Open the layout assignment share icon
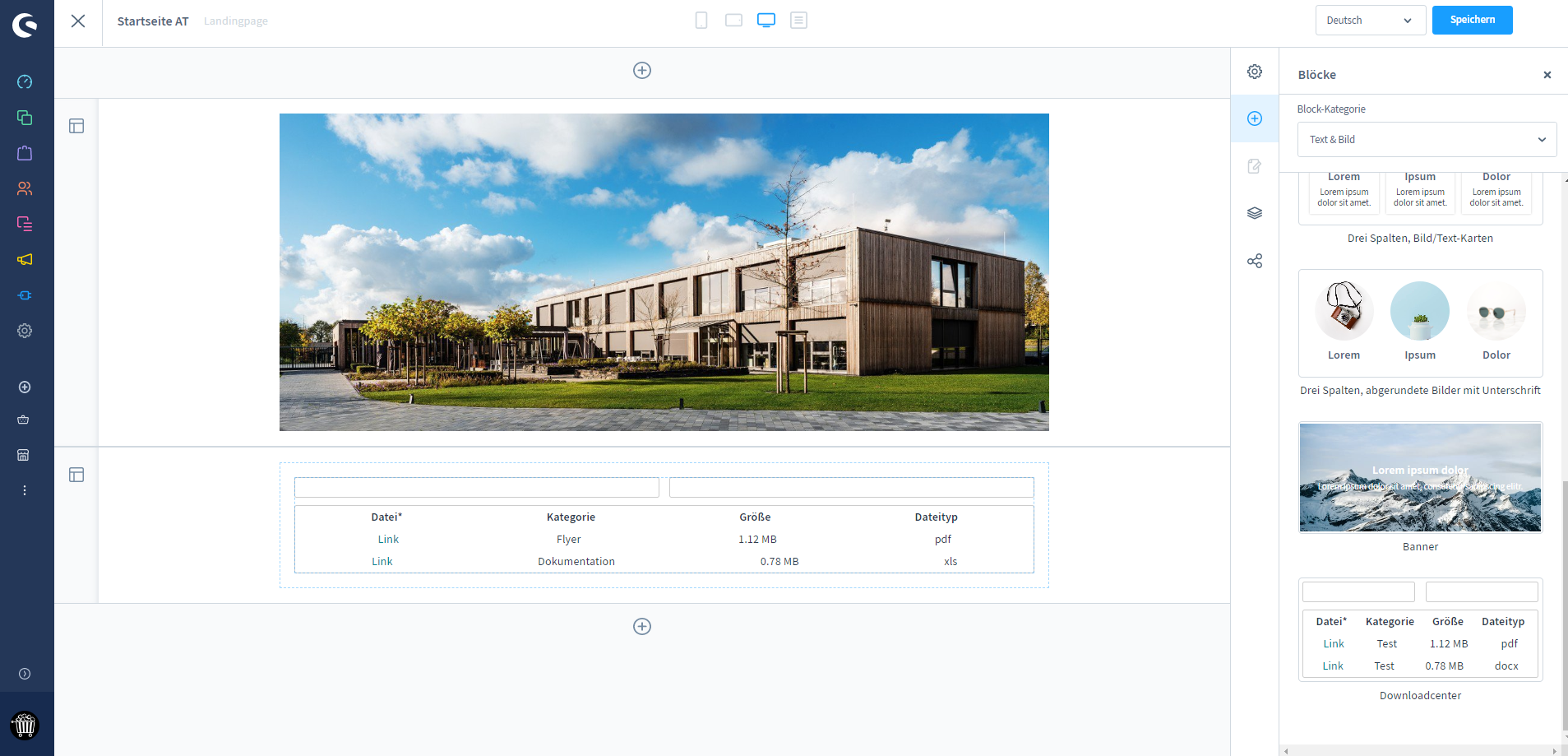This screenshot has width=1568, height=756. point(1255,261)
